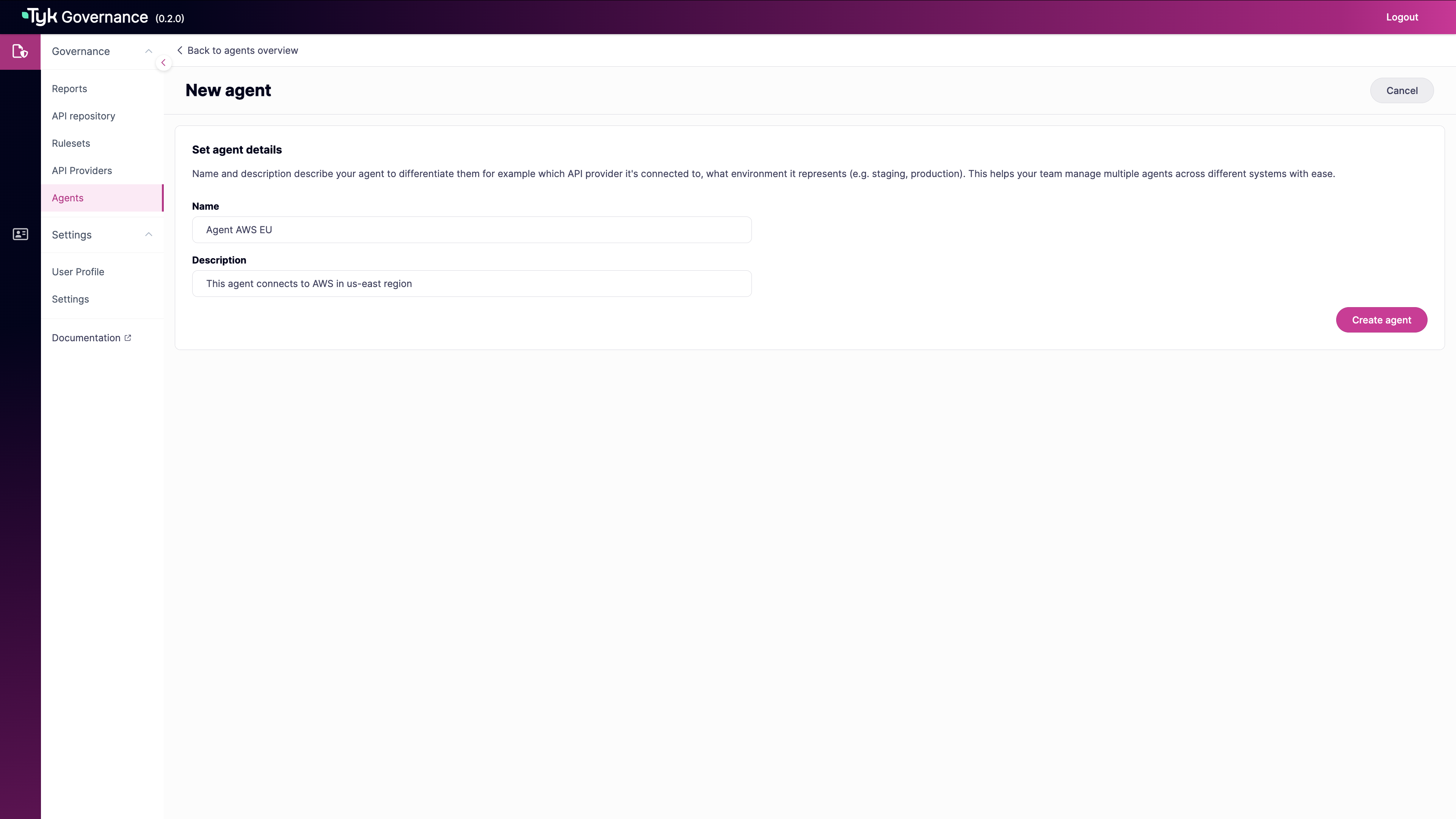Click the Governance shield icon in left rail
The height and width of the screenshot is (819, 1456).
coord(20,52)
